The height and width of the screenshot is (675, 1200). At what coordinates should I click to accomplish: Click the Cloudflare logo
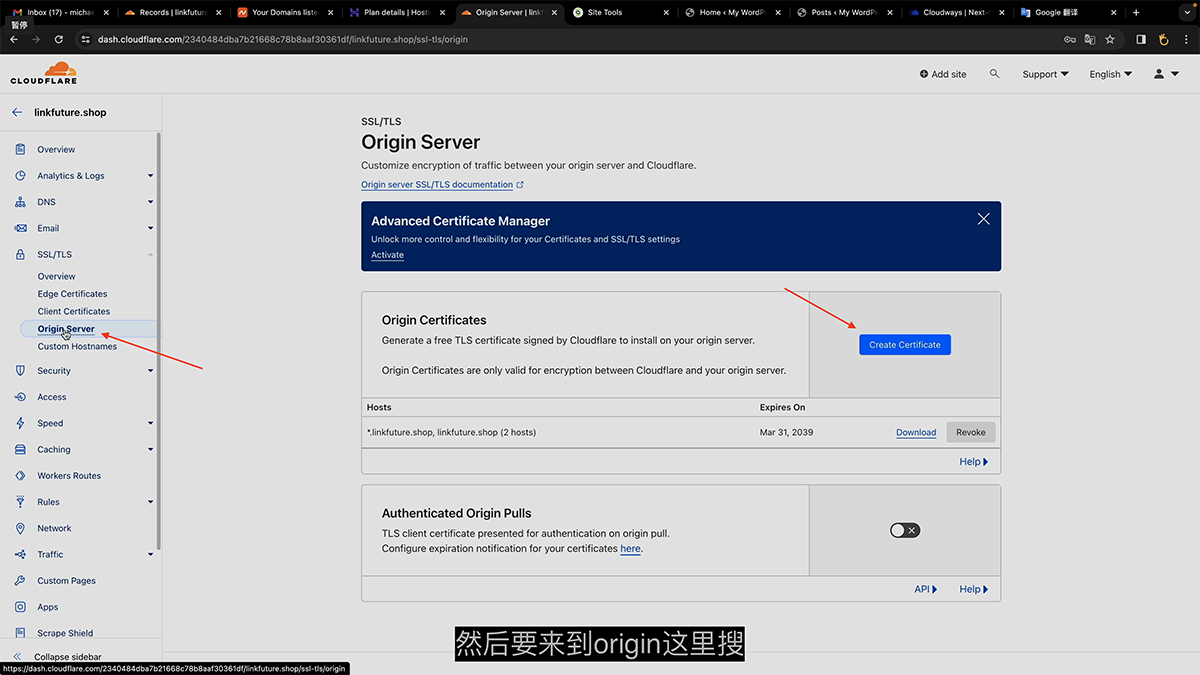coord(44,73)
